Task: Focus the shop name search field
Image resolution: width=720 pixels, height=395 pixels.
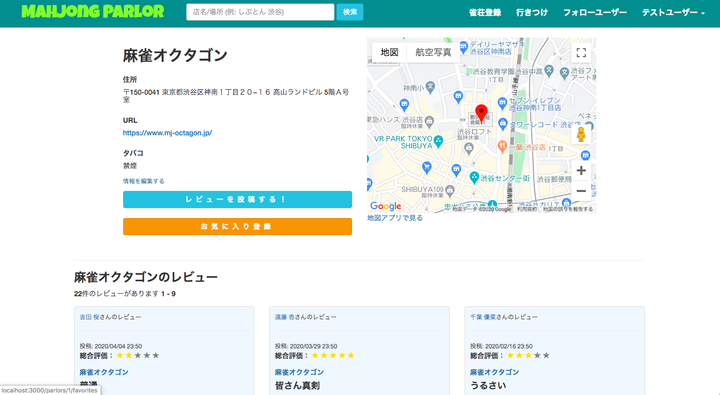Action: tap(260, 12)
